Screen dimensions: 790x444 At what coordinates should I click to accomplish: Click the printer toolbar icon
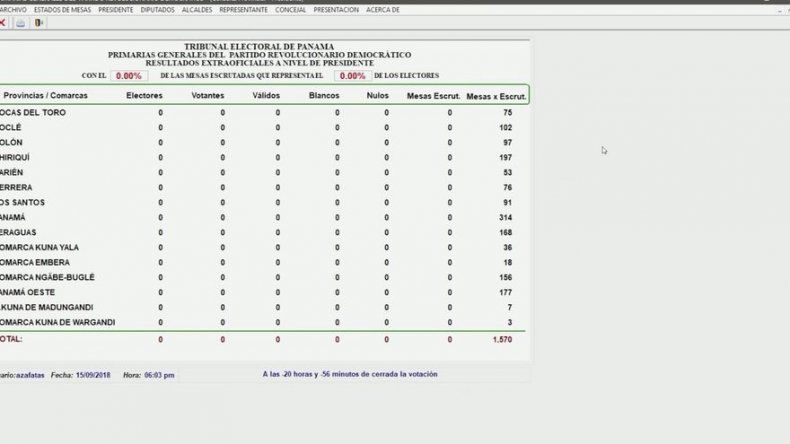coord(20,23)
